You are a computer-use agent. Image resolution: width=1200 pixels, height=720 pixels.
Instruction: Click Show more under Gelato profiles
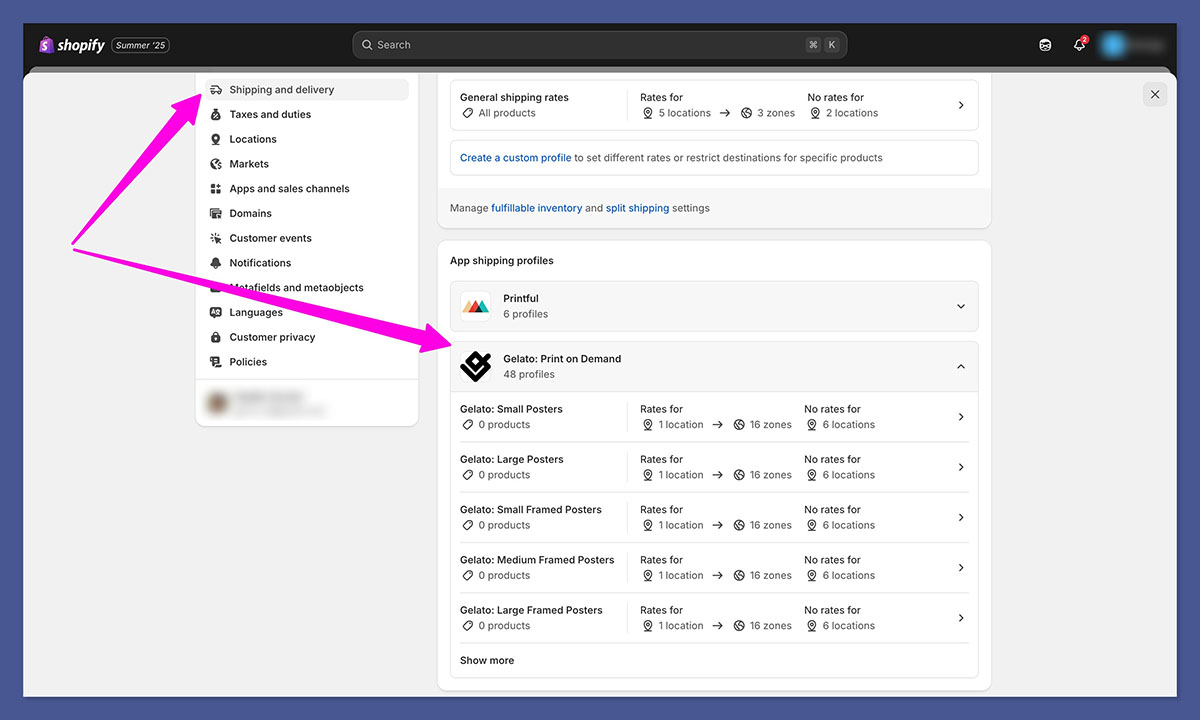(x=487, y=661)
